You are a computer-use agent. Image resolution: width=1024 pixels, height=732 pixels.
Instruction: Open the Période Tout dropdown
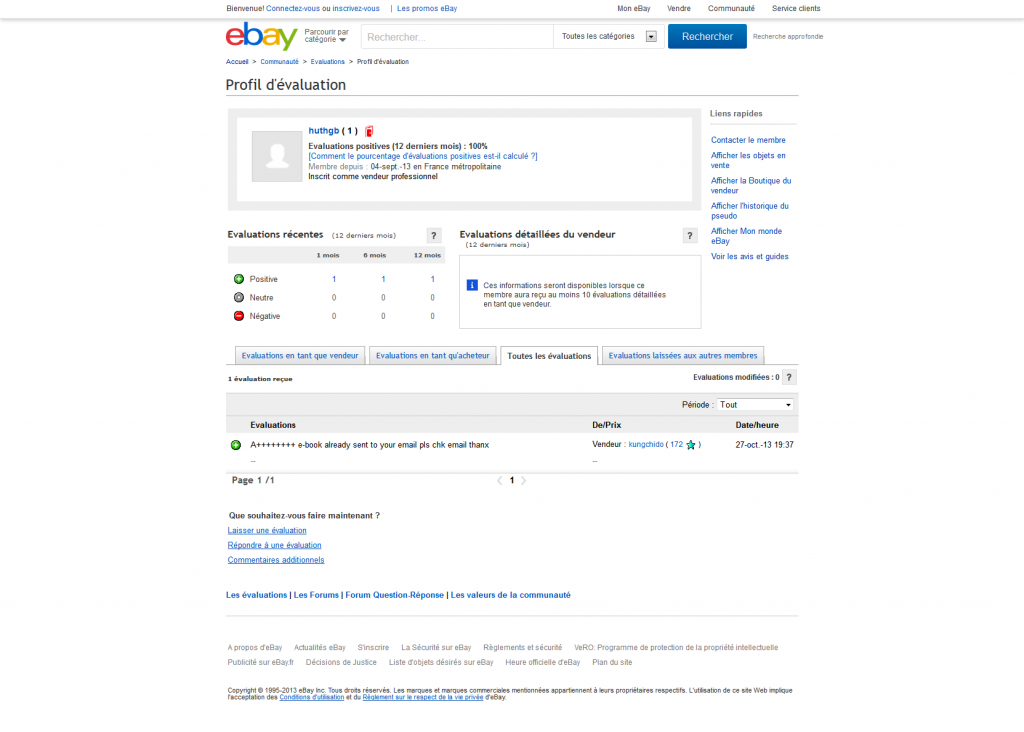click(x=755, y=405)
